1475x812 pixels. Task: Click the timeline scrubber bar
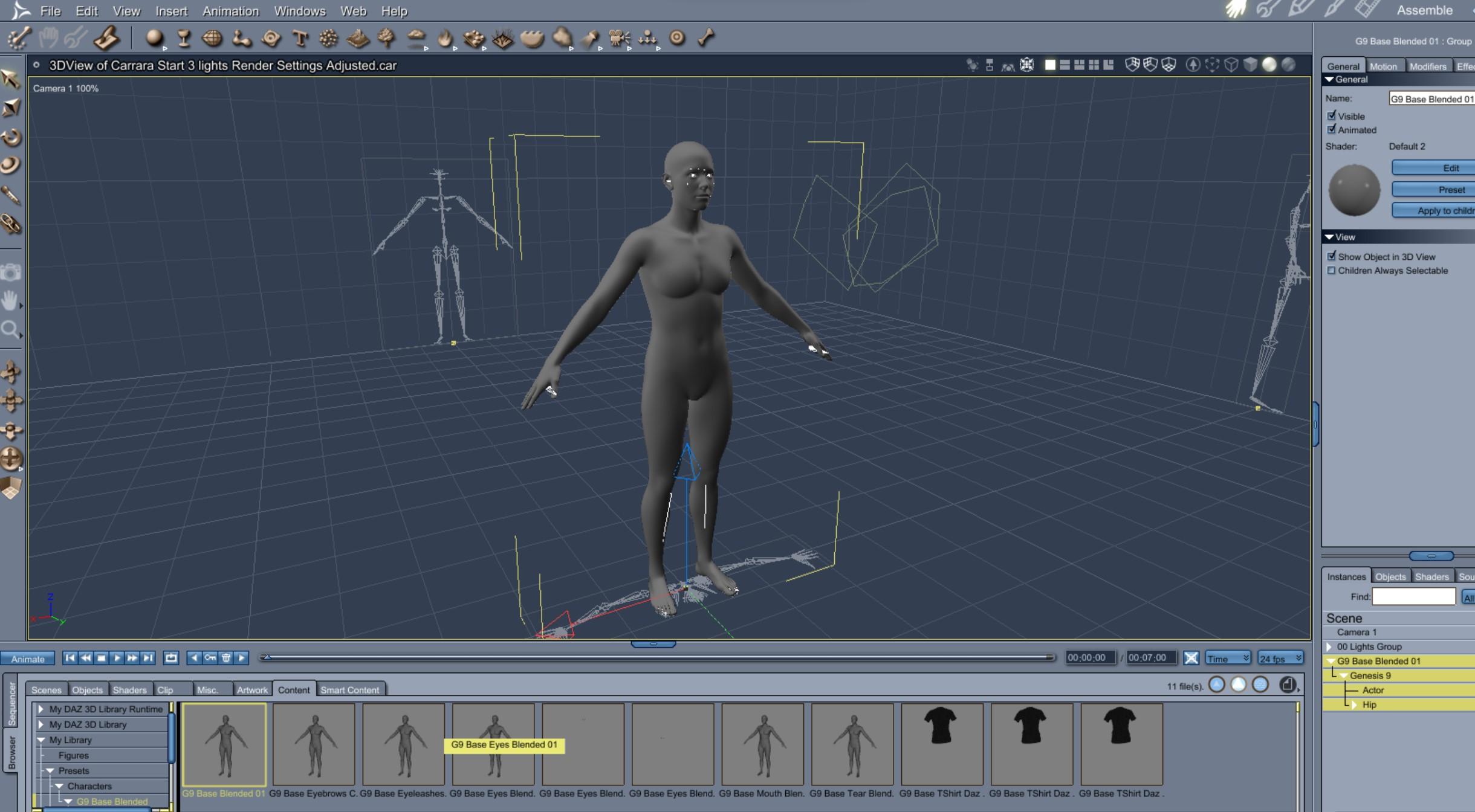click(656, 657)
